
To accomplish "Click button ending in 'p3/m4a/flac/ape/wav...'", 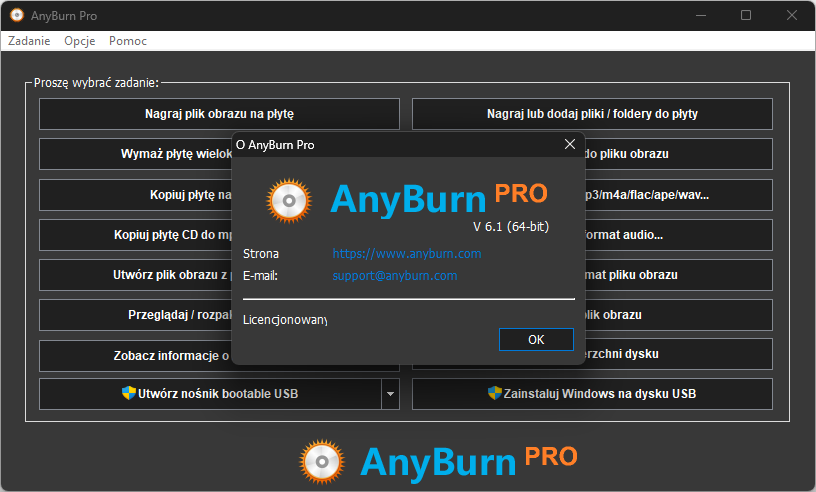I will point(679,195).
